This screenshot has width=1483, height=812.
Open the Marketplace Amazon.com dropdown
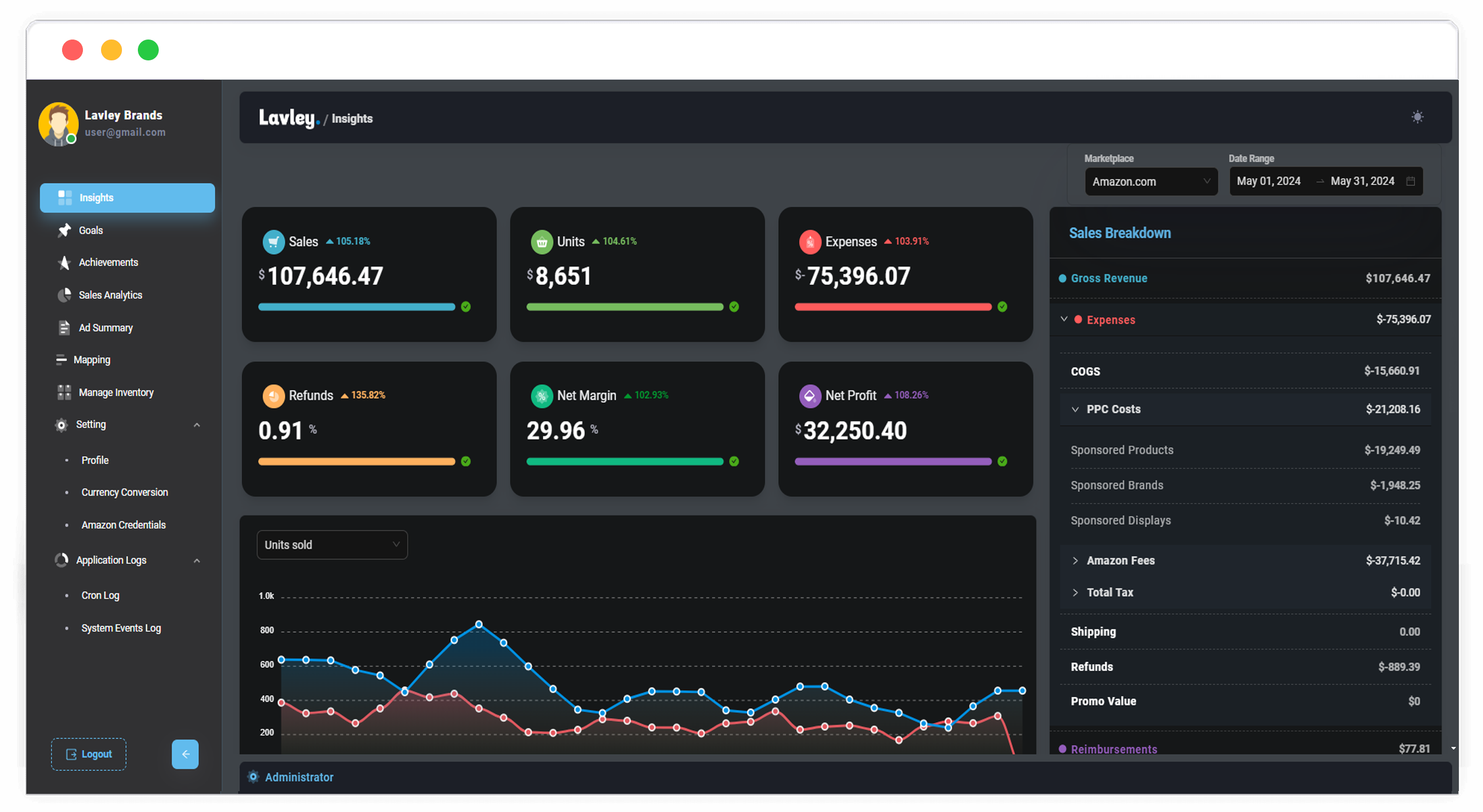[x=1151, y=182]
